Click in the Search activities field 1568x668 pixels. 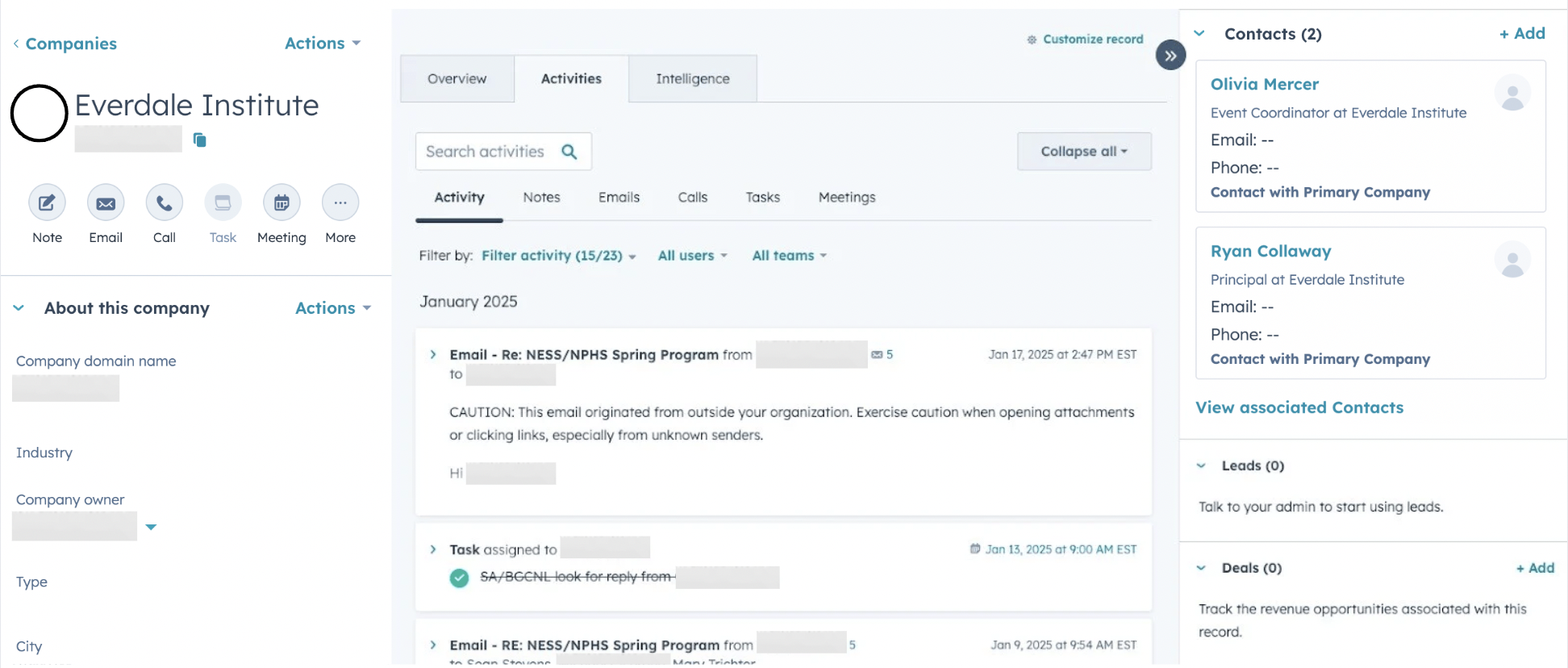[485, 152]
